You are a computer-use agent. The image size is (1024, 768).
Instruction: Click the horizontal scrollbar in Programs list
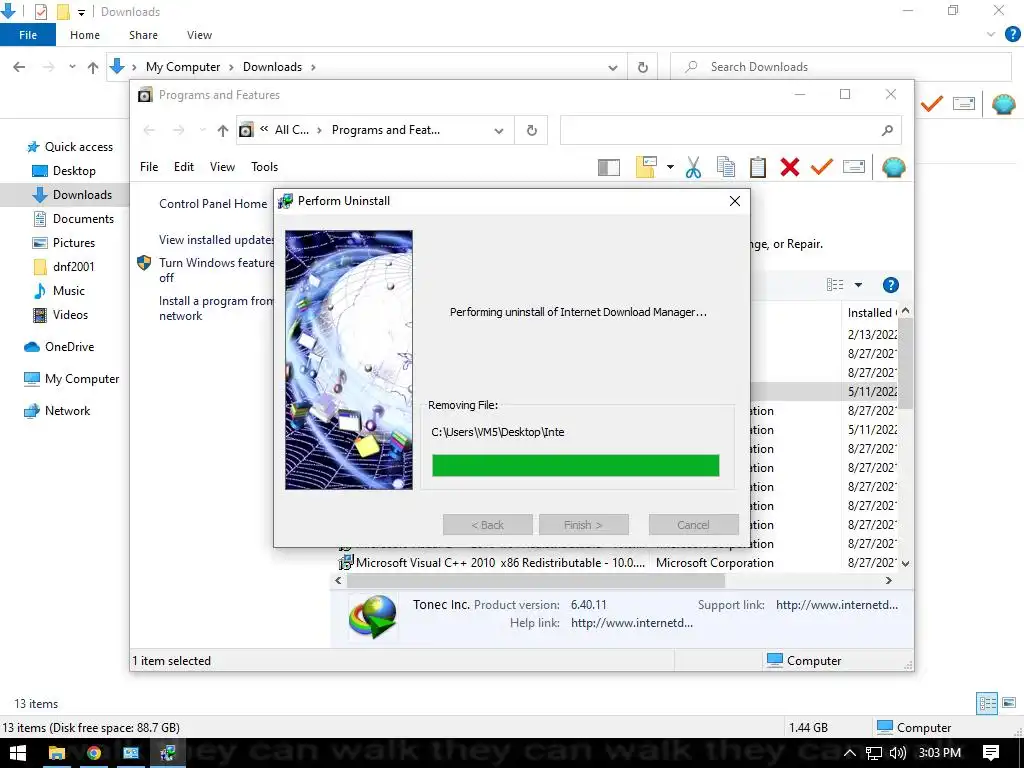point(536,581)
